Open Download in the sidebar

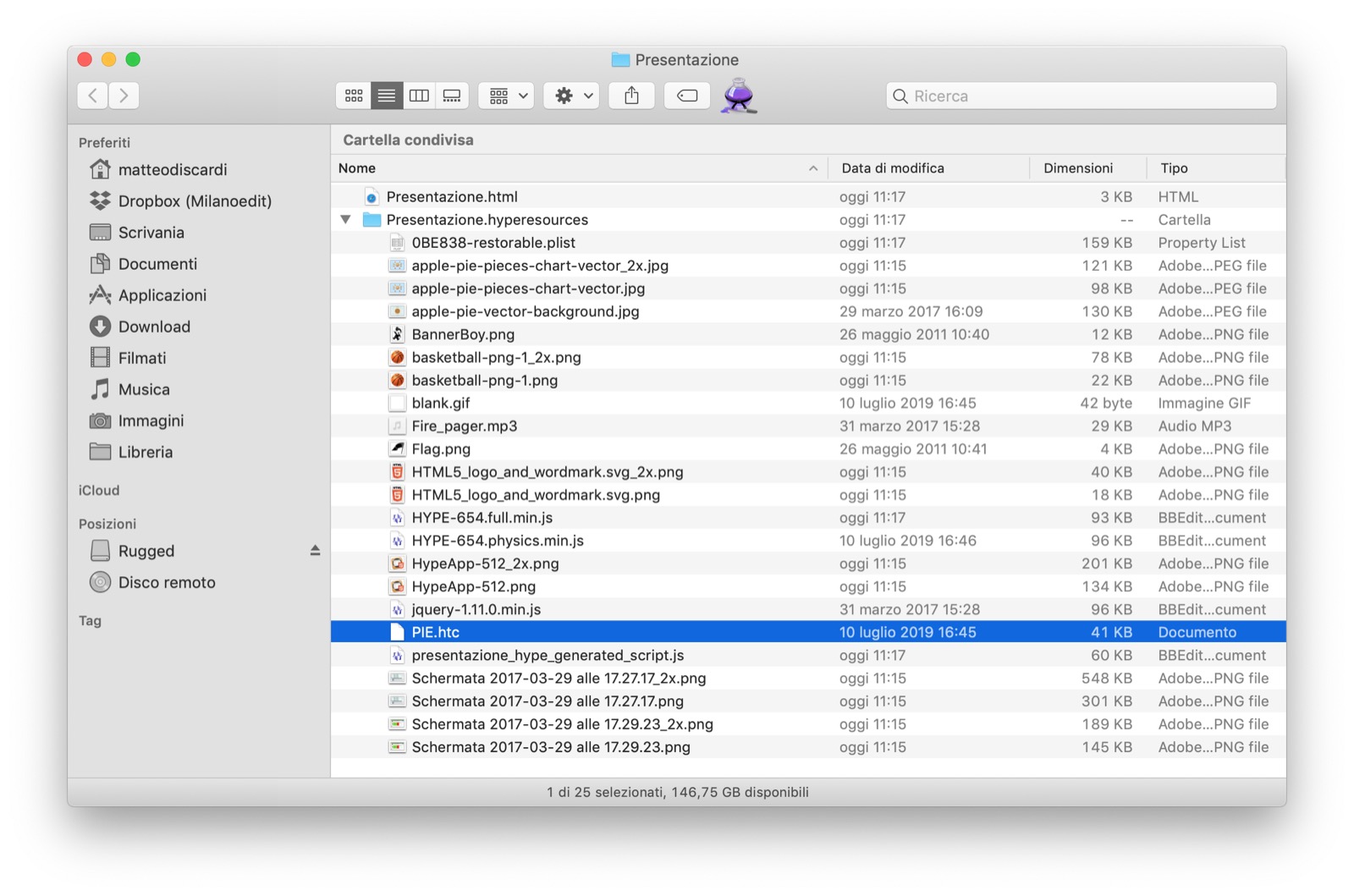154,327
